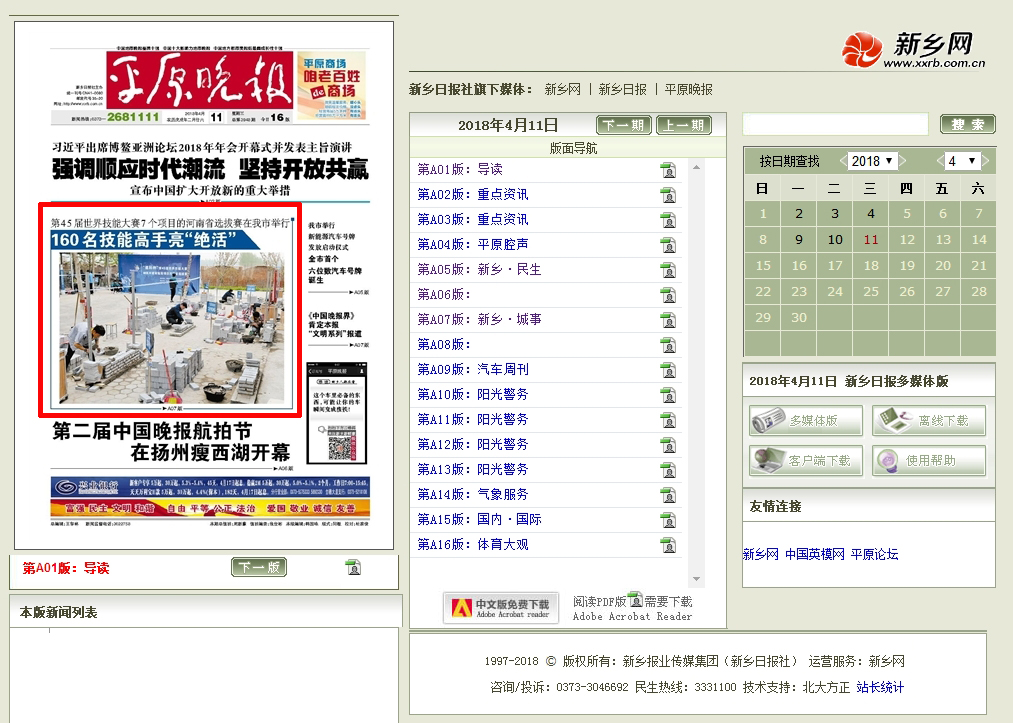Click the 新乡网 logo at top right

pyautogui.click(x=913, y=50)
